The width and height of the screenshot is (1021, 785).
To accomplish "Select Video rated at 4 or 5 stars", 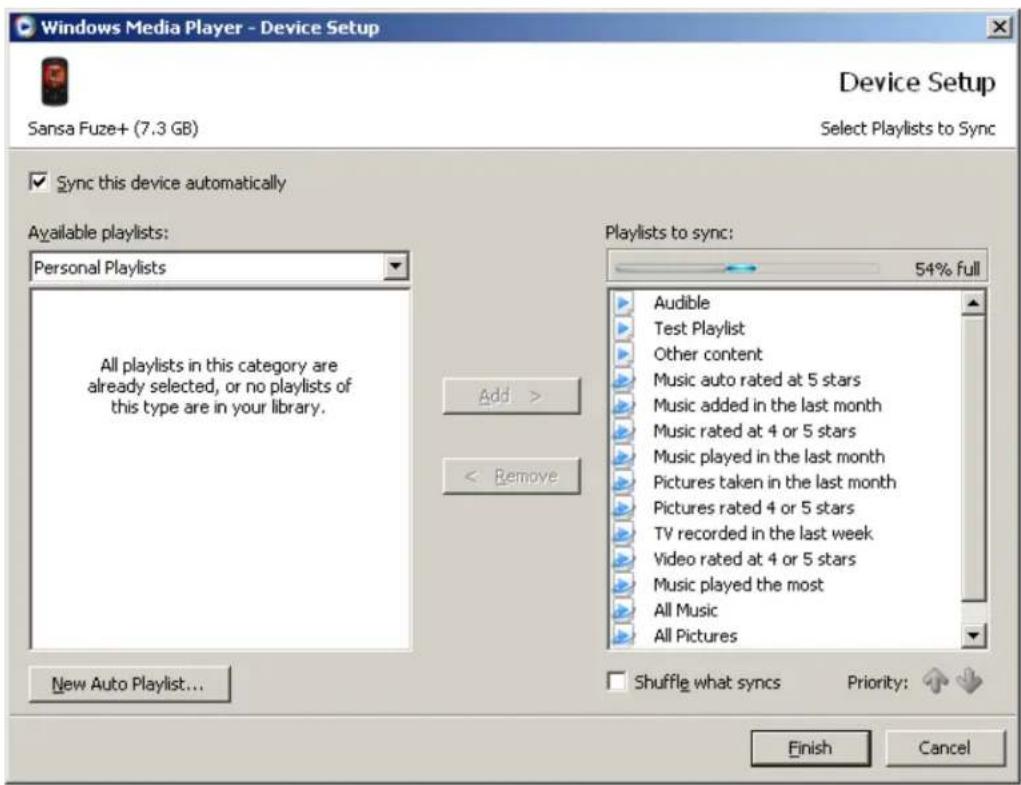I will click(755, 559).
